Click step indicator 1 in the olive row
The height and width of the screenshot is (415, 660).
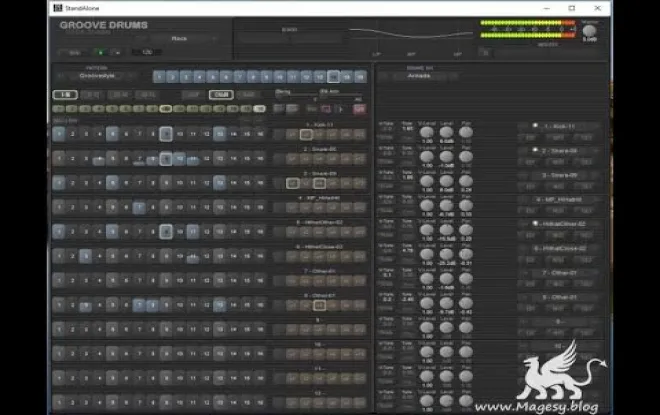pyautogui.click(x=59, y=109)
